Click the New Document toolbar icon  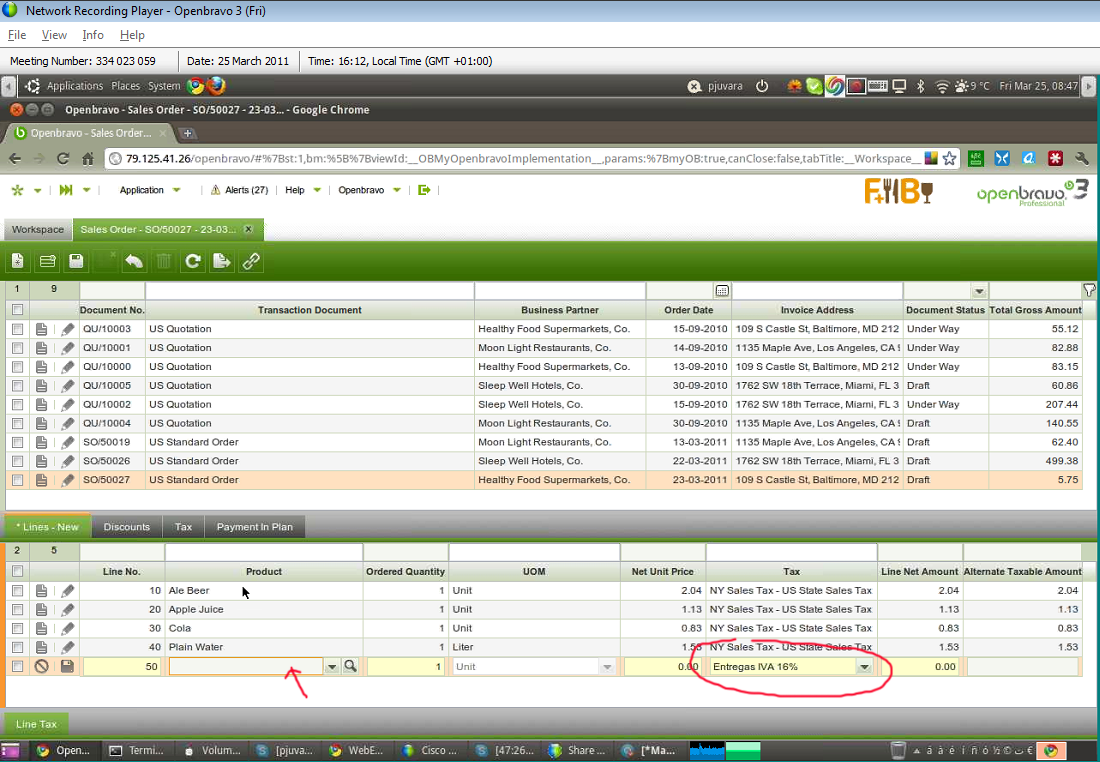18,262
